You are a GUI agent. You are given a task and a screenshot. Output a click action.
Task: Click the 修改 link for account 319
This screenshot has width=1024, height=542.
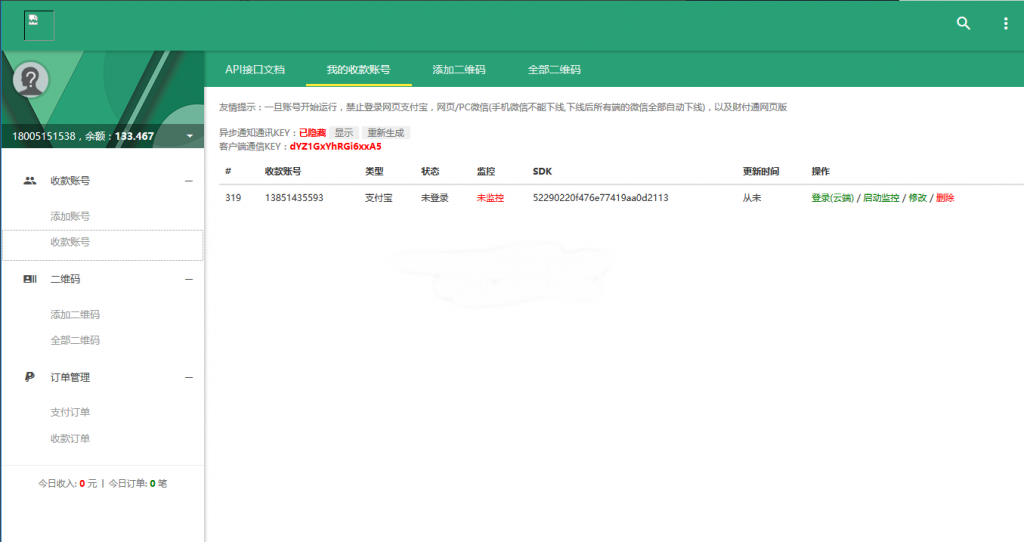pyautogui.click(x=918, y=198)
